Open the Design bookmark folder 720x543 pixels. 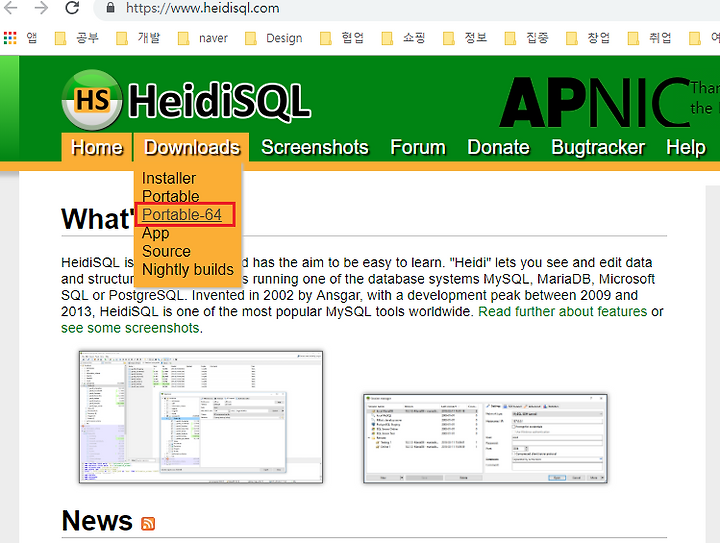pos(274,38)
